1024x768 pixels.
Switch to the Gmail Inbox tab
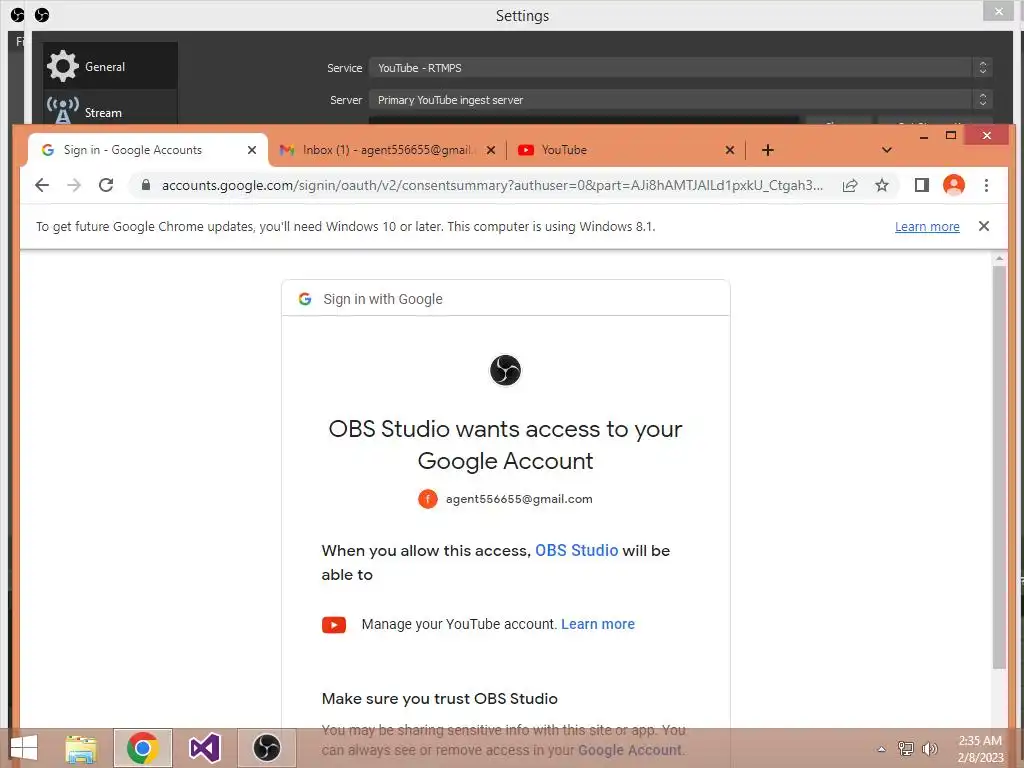[x=387, y=150]
